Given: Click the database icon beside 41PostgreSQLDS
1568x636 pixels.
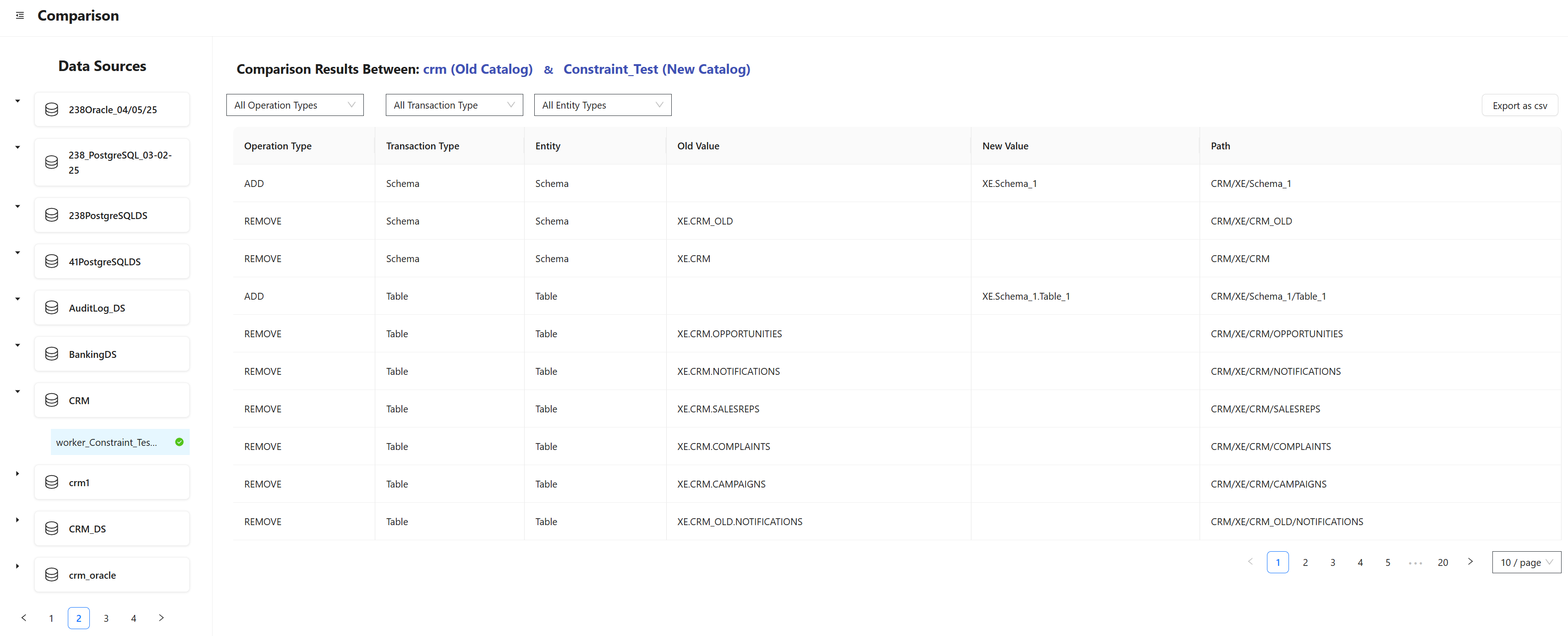Looking at the screenshot, I should tap(52, 262).
